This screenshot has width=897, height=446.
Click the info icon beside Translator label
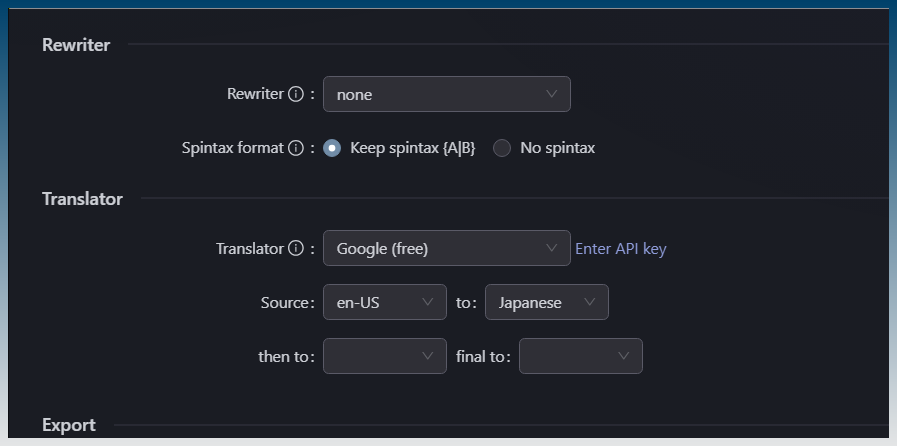295,249
